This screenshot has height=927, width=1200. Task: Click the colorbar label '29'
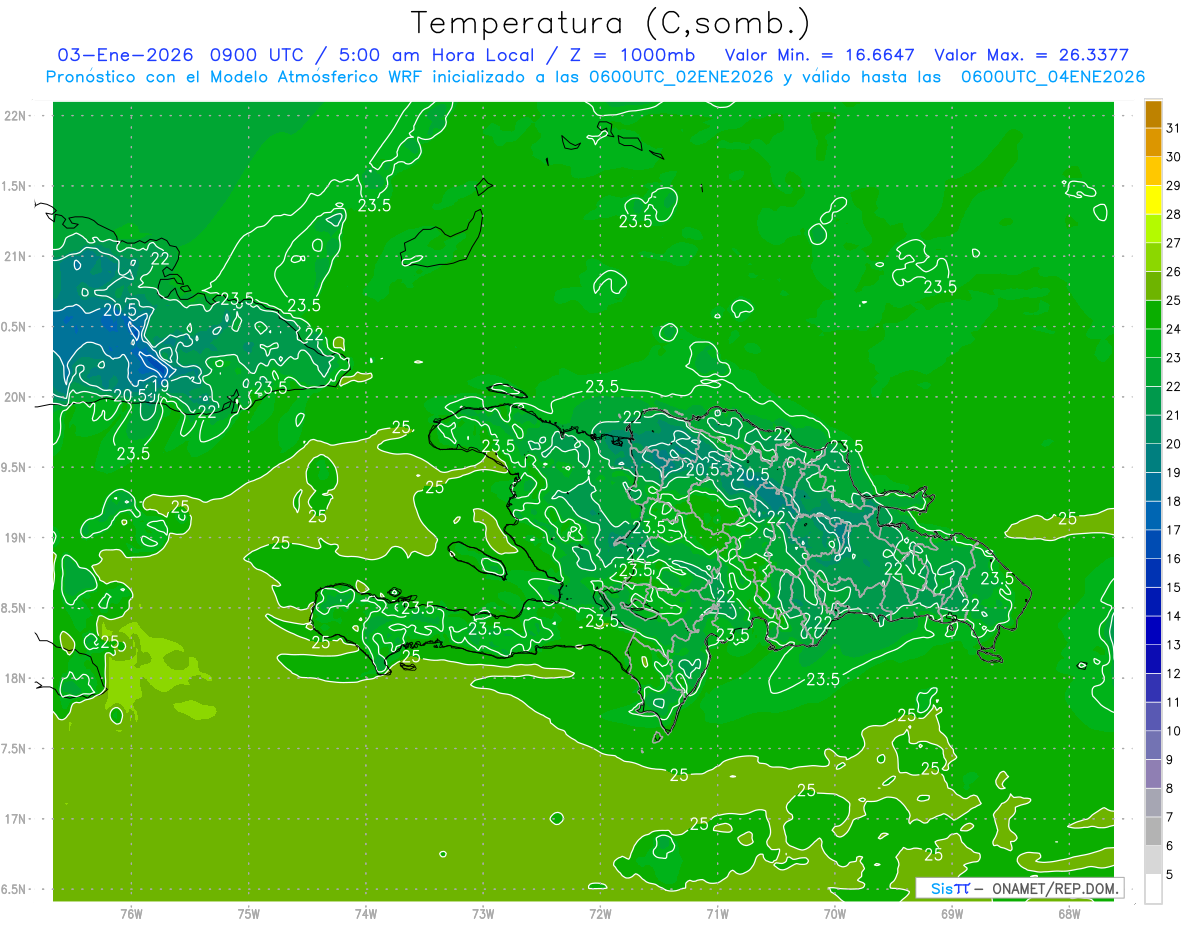pos(1173,186)
